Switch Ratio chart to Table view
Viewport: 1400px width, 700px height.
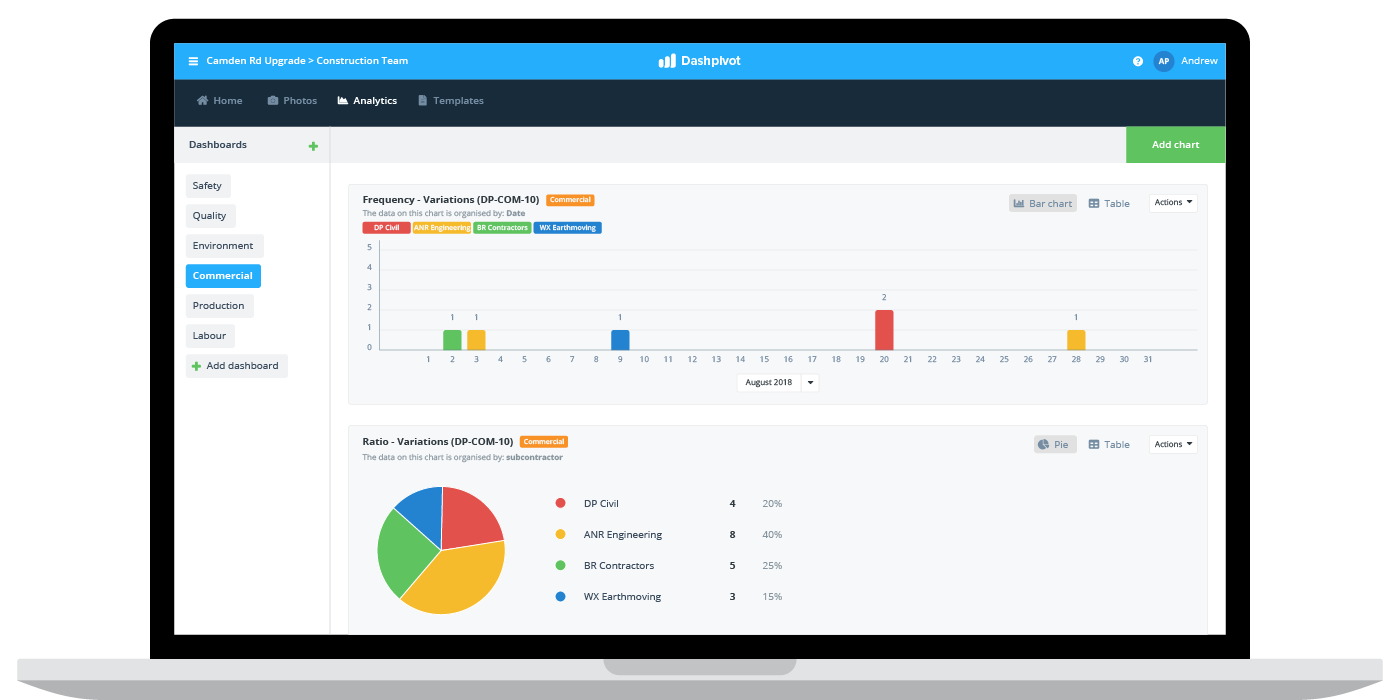(x=1109, y=444)
